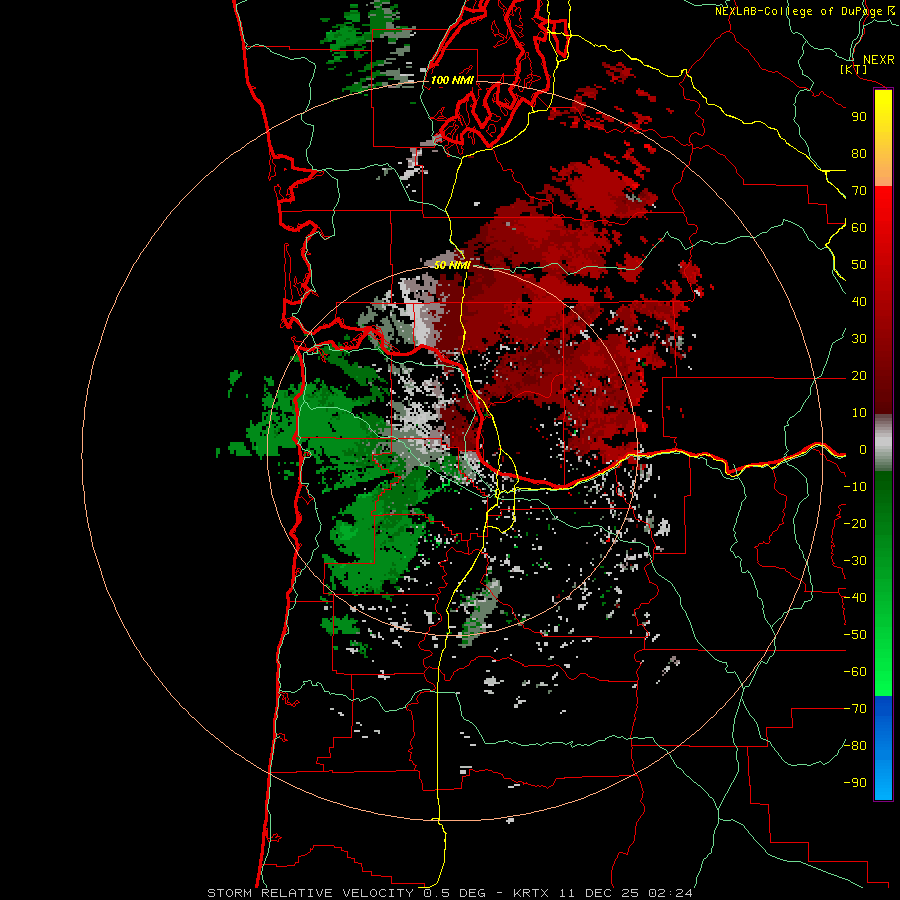Click the "60" value on velocity scale
900x900 pixels.
[859, 227]
